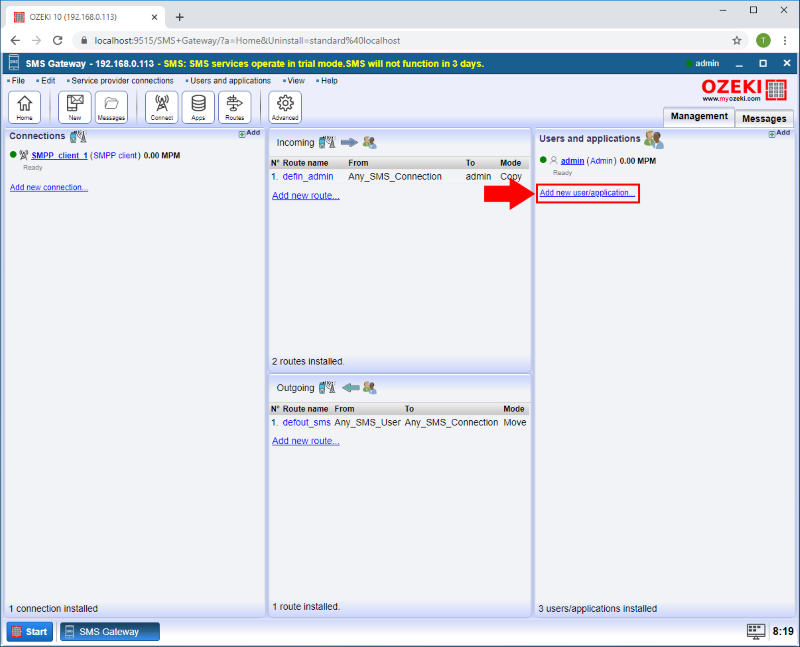Open the Edit menu
Viewport: 800px width, 647px height.
tap(46, 81)
